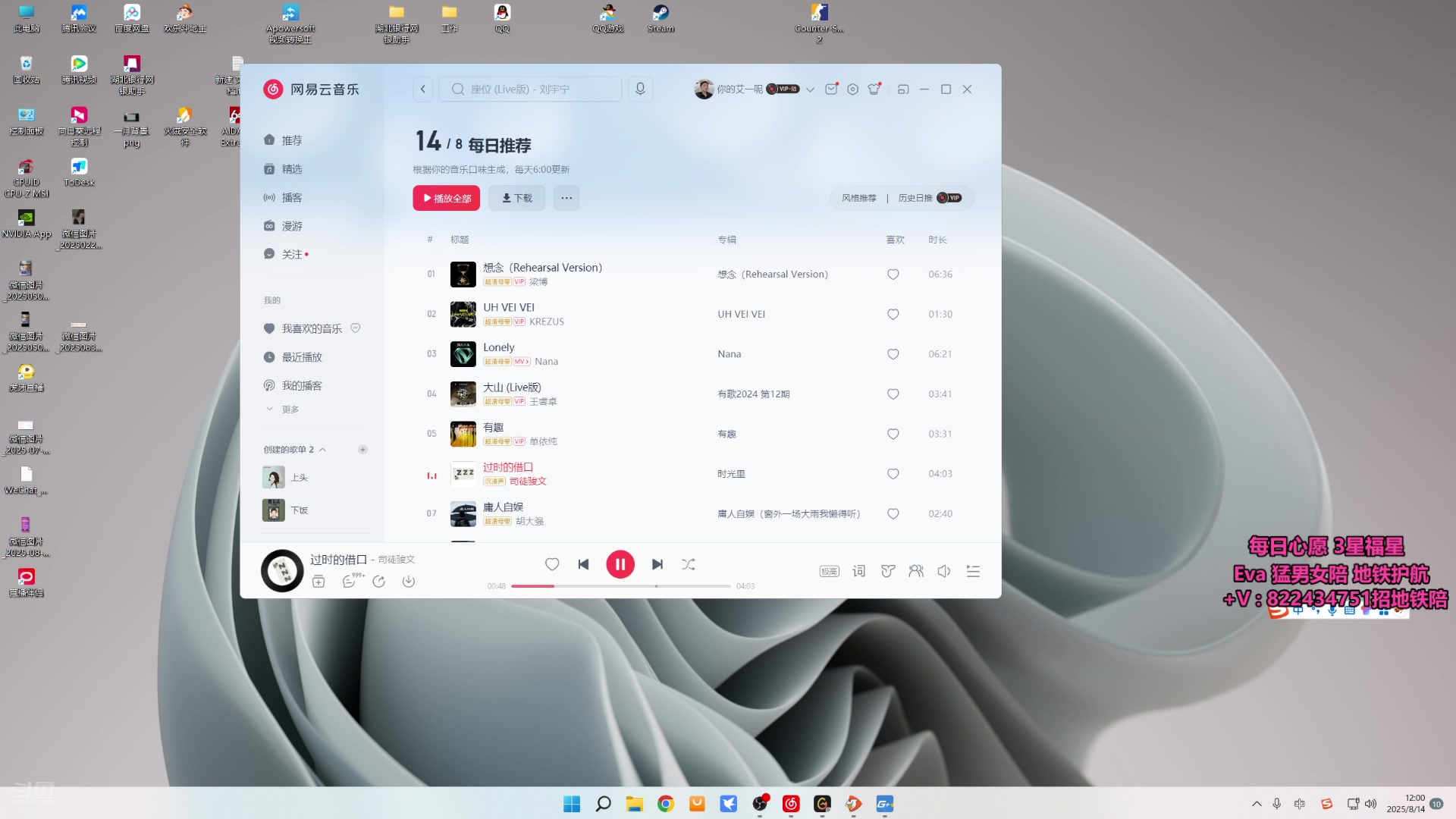Change audio quality 极高 selector
Viewport: 1456px width, 819px height.
pos(830,571)
